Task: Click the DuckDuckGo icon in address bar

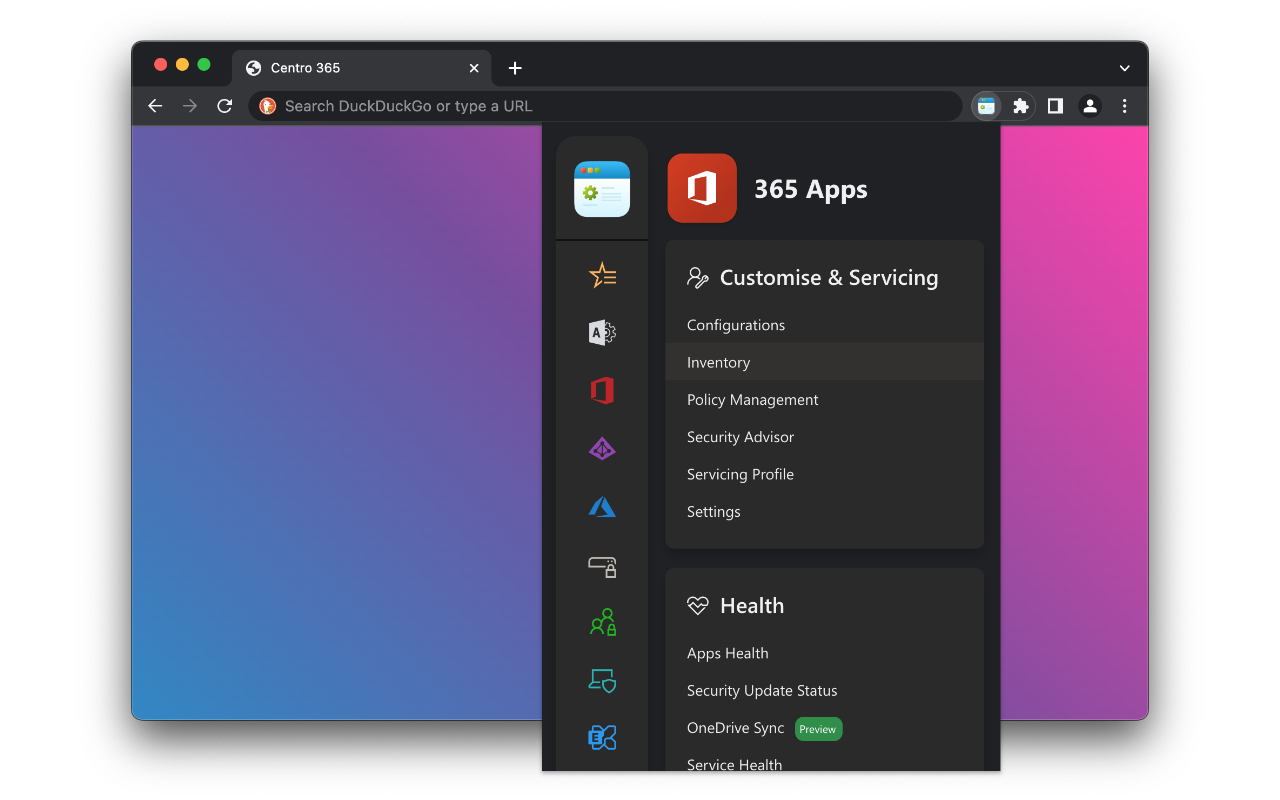Action: (x=268, y=106)
